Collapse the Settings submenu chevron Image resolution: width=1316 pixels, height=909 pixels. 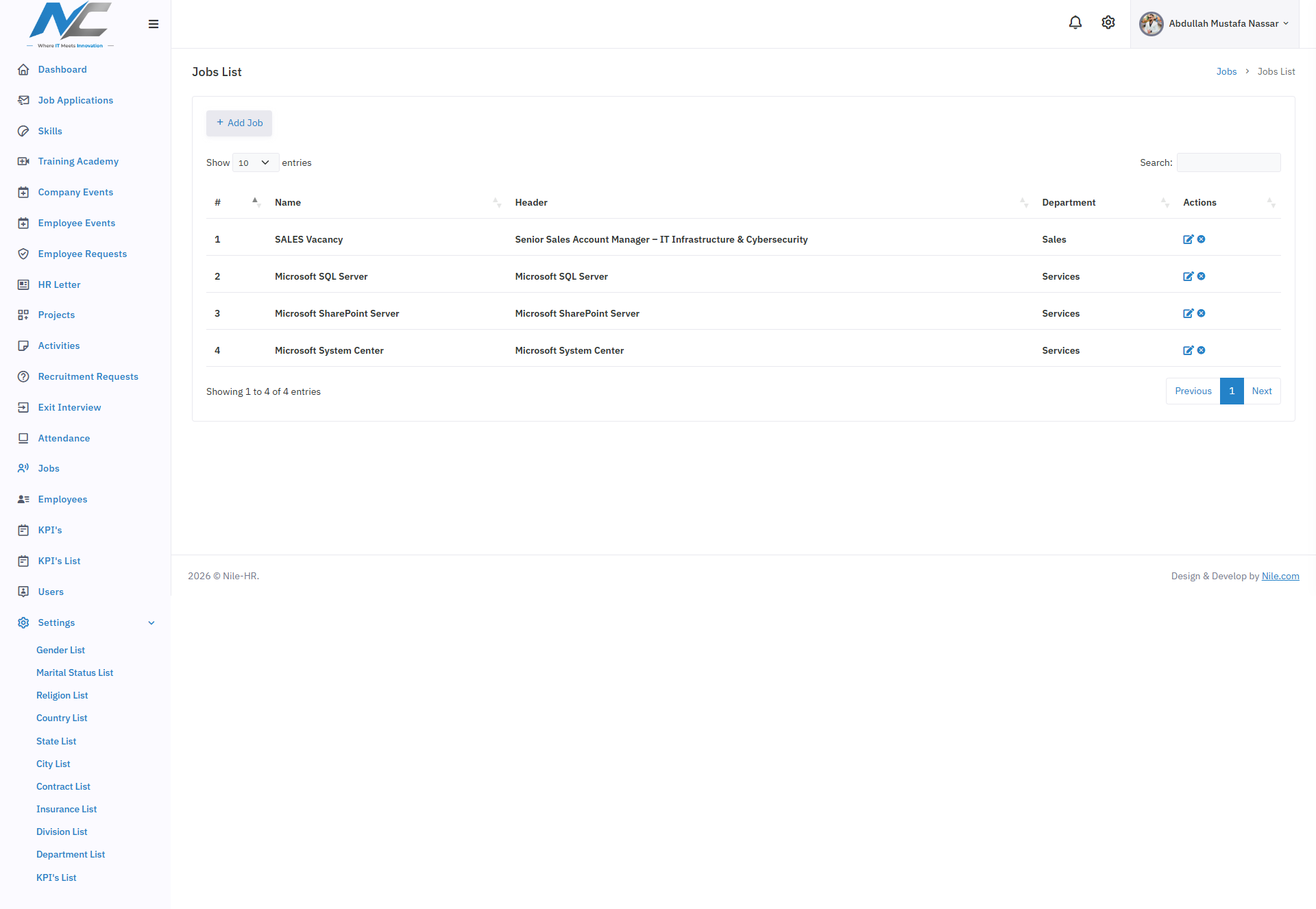(x=151, y=623)
